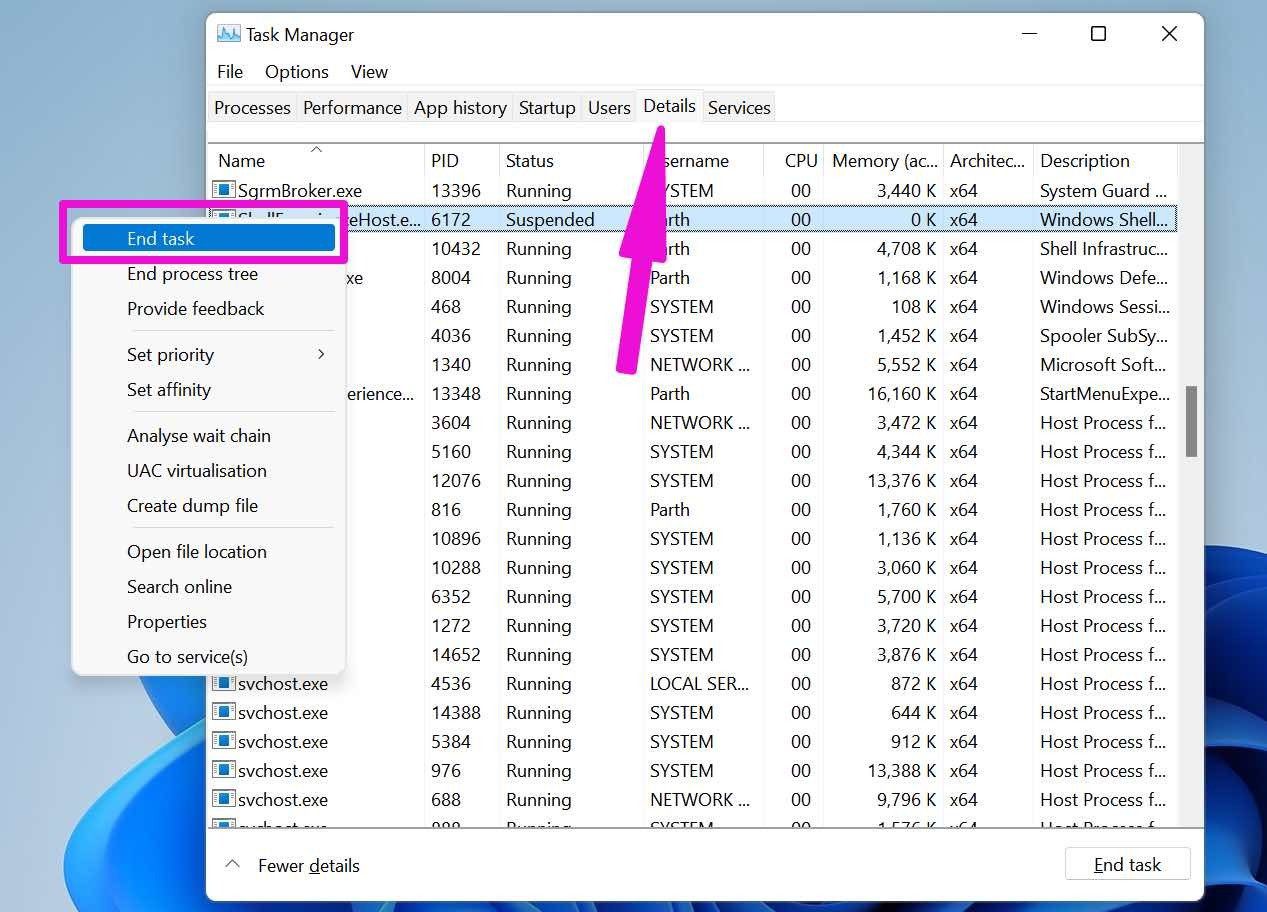Sort by the Architecture column header
This screenshot has height=912, width=1267.
[x=988, y=160]
